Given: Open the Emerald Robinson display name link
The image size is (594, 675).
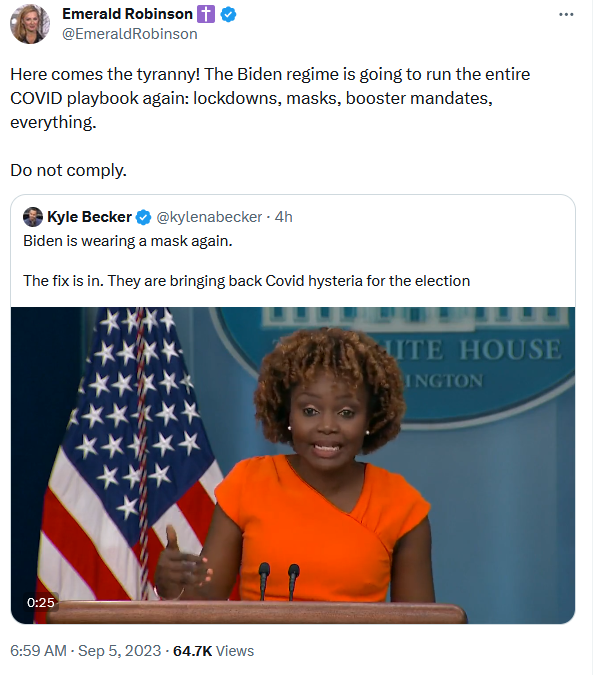Looking at the screenshot, I should (127, 14).
